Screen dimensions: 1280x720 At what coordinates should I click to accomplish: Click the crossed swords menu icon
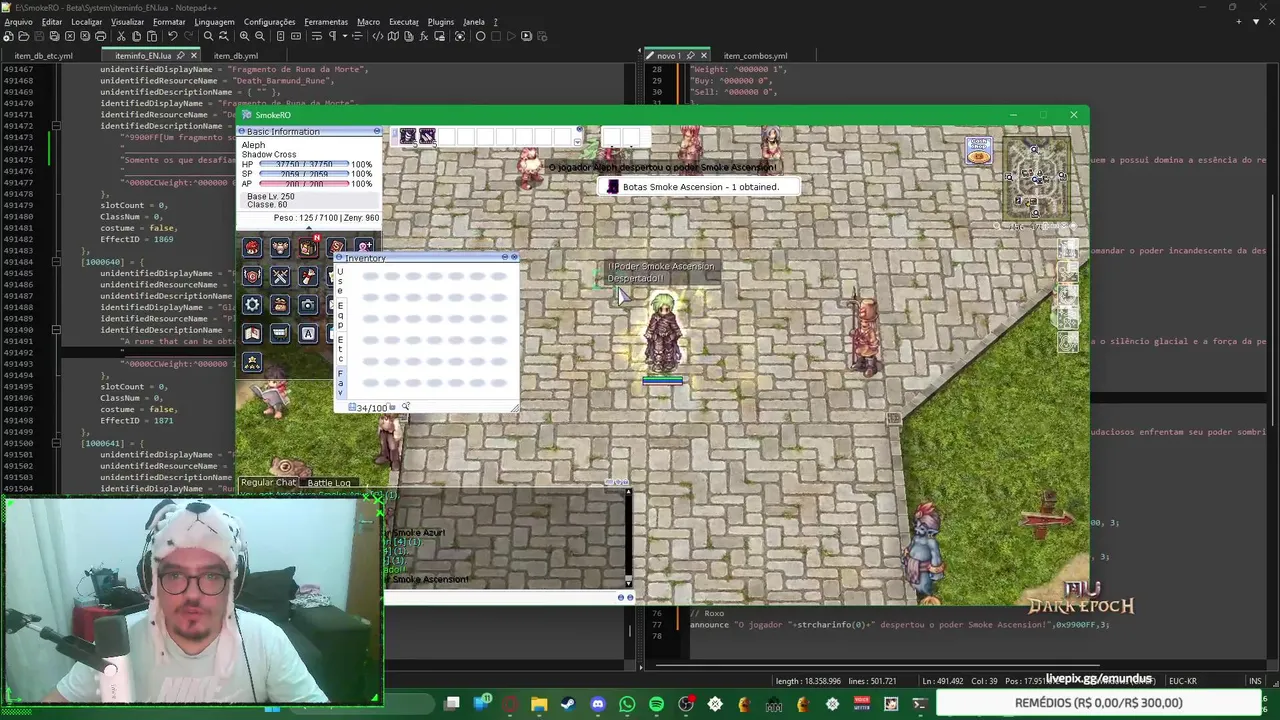280,276
